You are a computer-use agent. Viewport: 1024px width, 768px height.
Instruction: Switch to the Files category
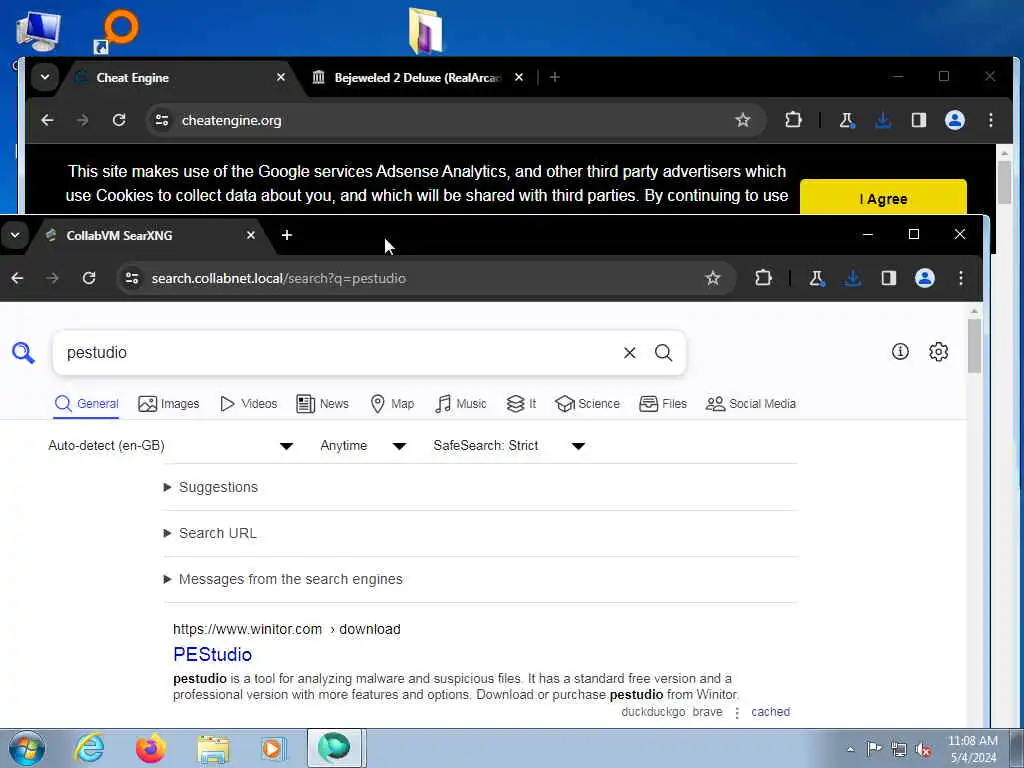coord(663,404)
